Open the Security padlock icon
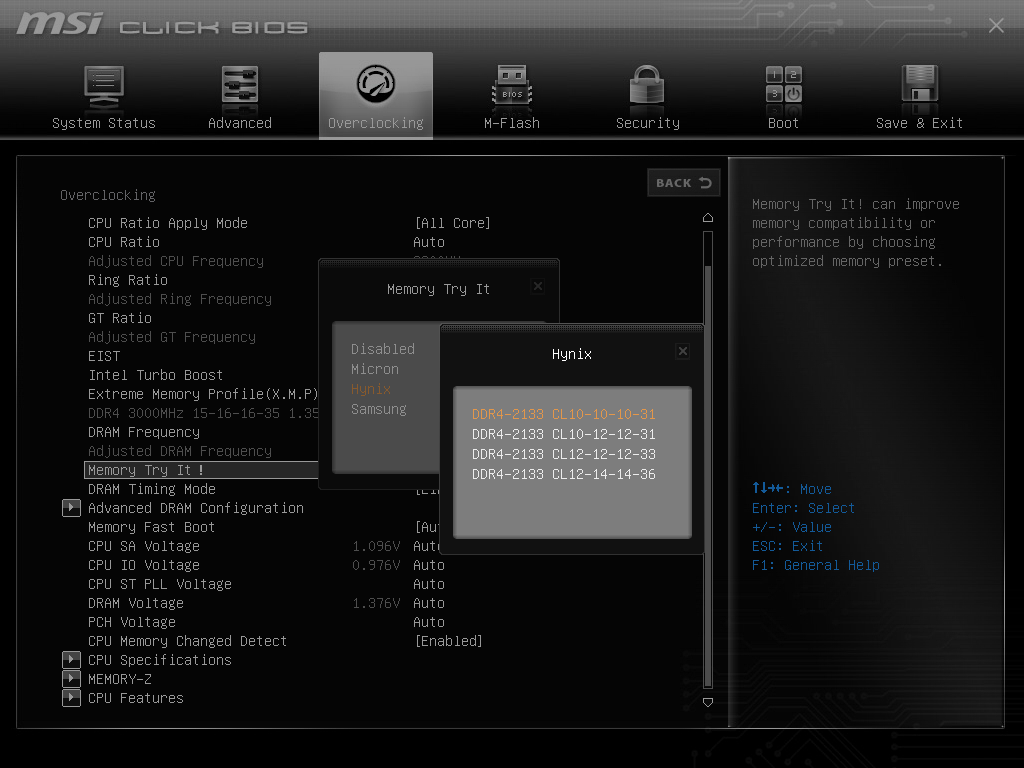The width and height of the screenshot is (1024, 768). pyautogui.click(x=647, y=86)
